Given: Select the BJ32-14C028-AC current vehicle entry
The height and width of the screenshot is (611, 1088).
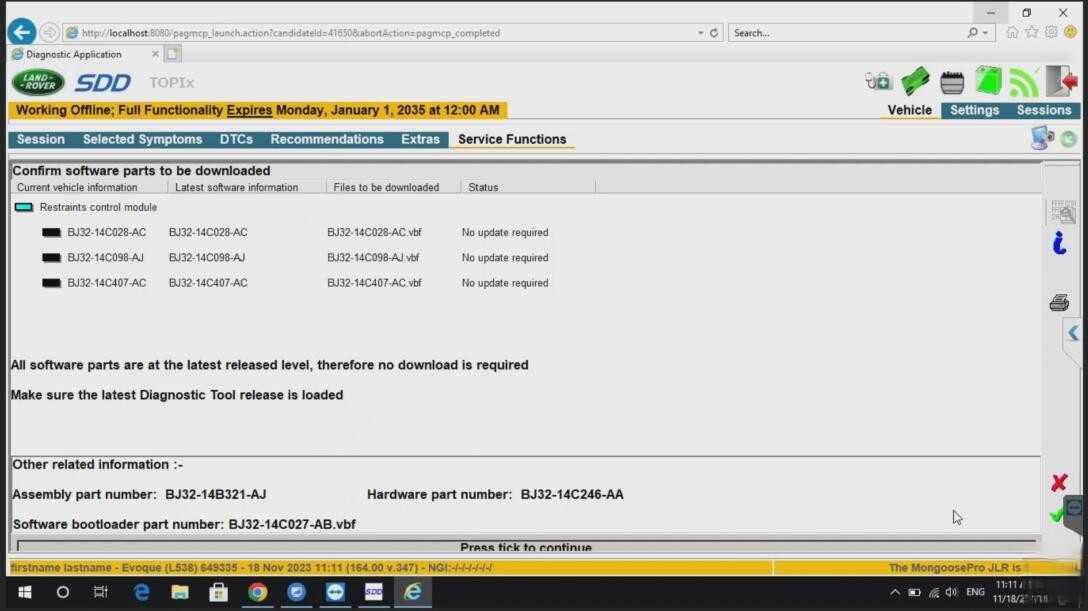Looking at the screenshot, I should pos(106,232).
